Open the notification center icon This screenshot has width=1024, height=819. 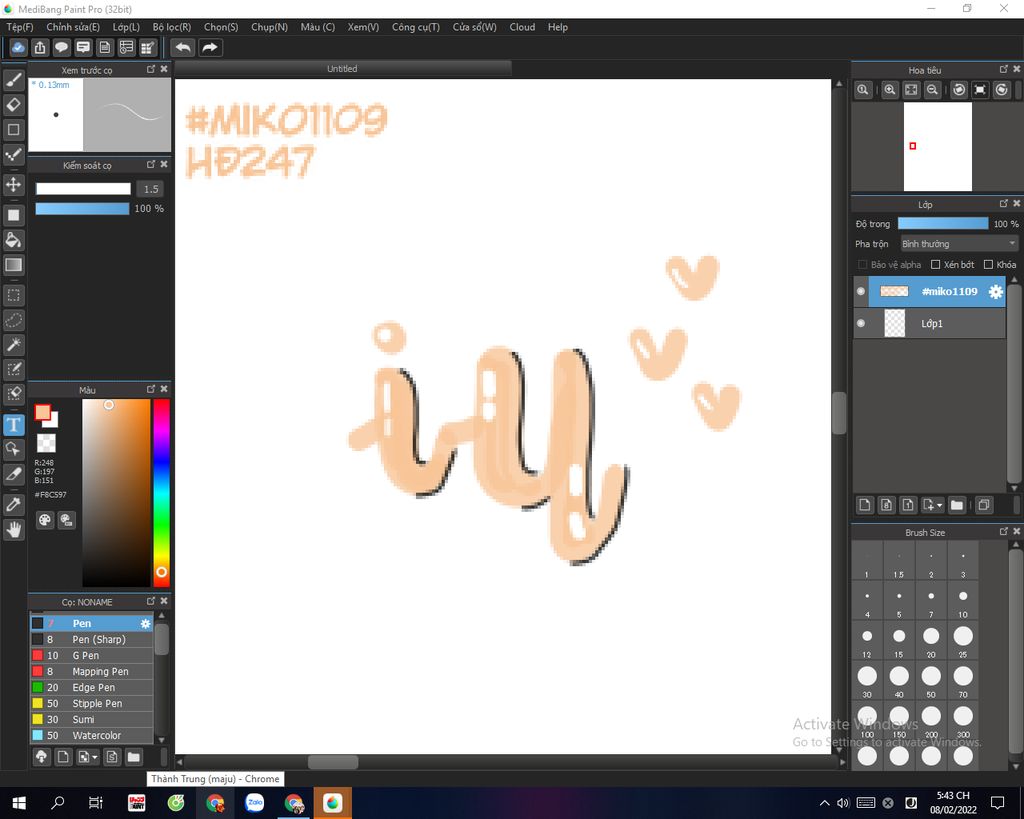(x=997, y=803)
